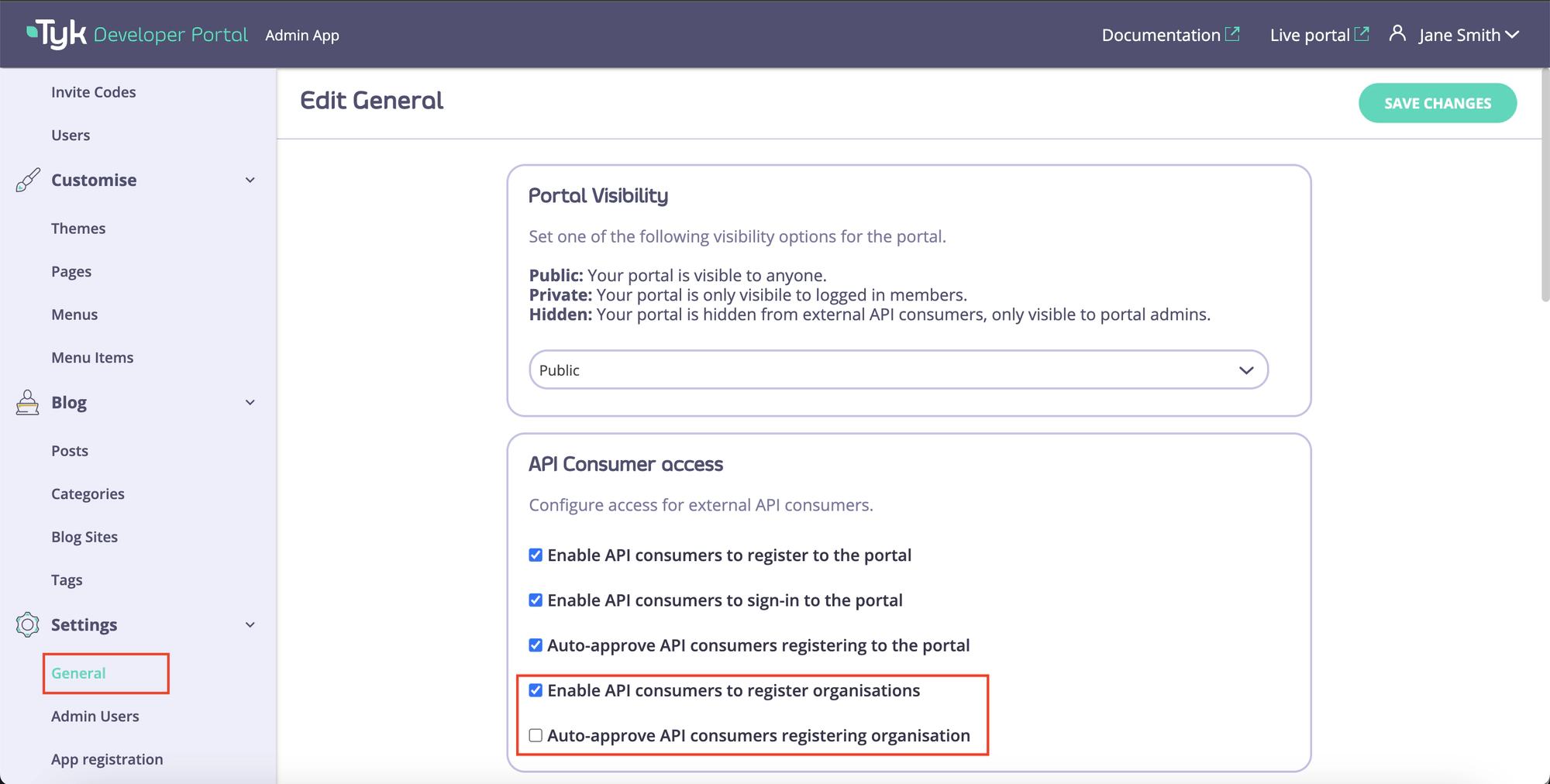Click the user profile icon beside Jane Smith
The height and width of the screenshot is (784, 1550).
[1398, 34]
